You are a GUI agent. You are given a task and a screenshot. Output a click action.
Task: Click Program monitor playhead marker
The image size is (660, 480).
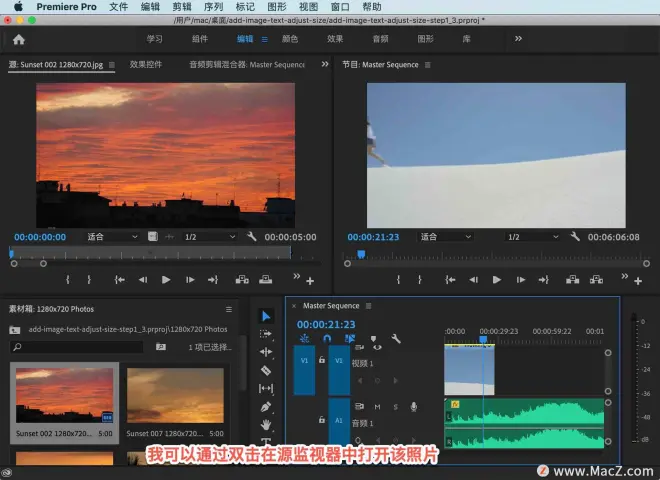coord(361,254)
